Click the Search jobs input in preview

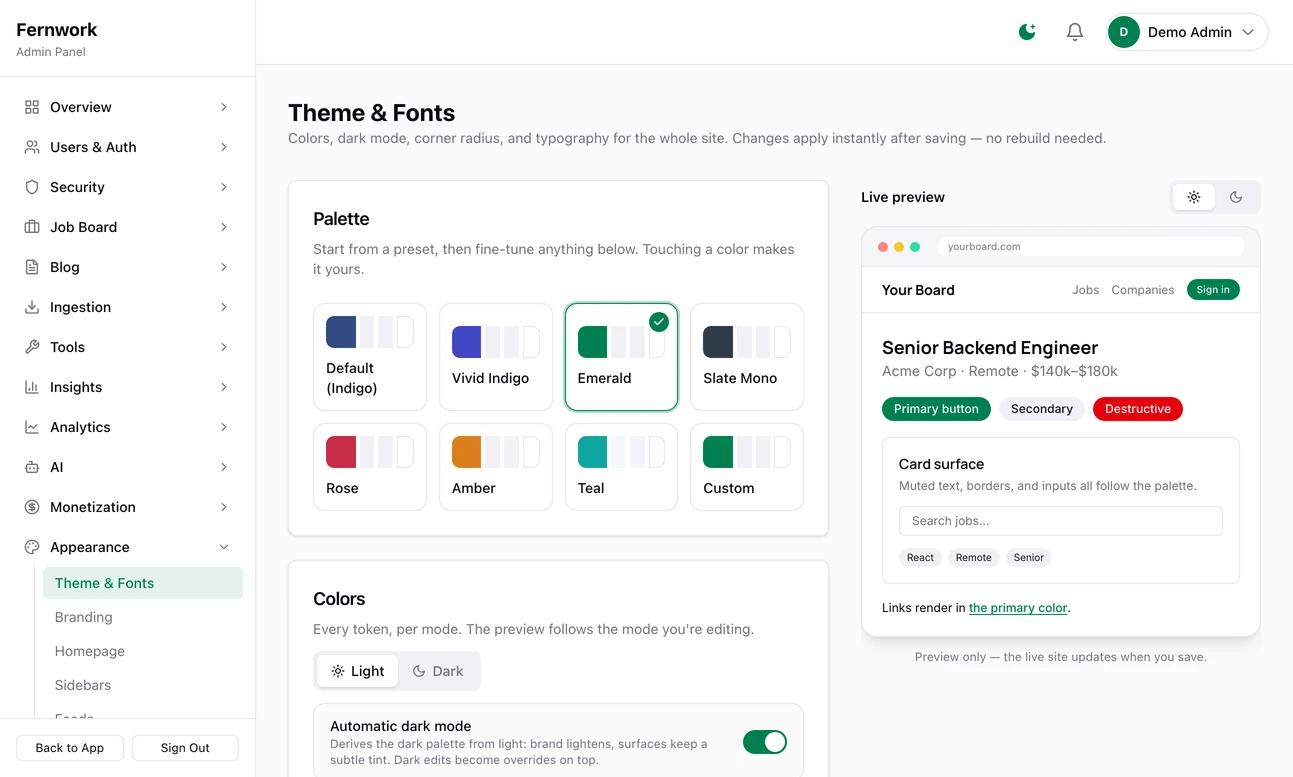coord(1061,521)
